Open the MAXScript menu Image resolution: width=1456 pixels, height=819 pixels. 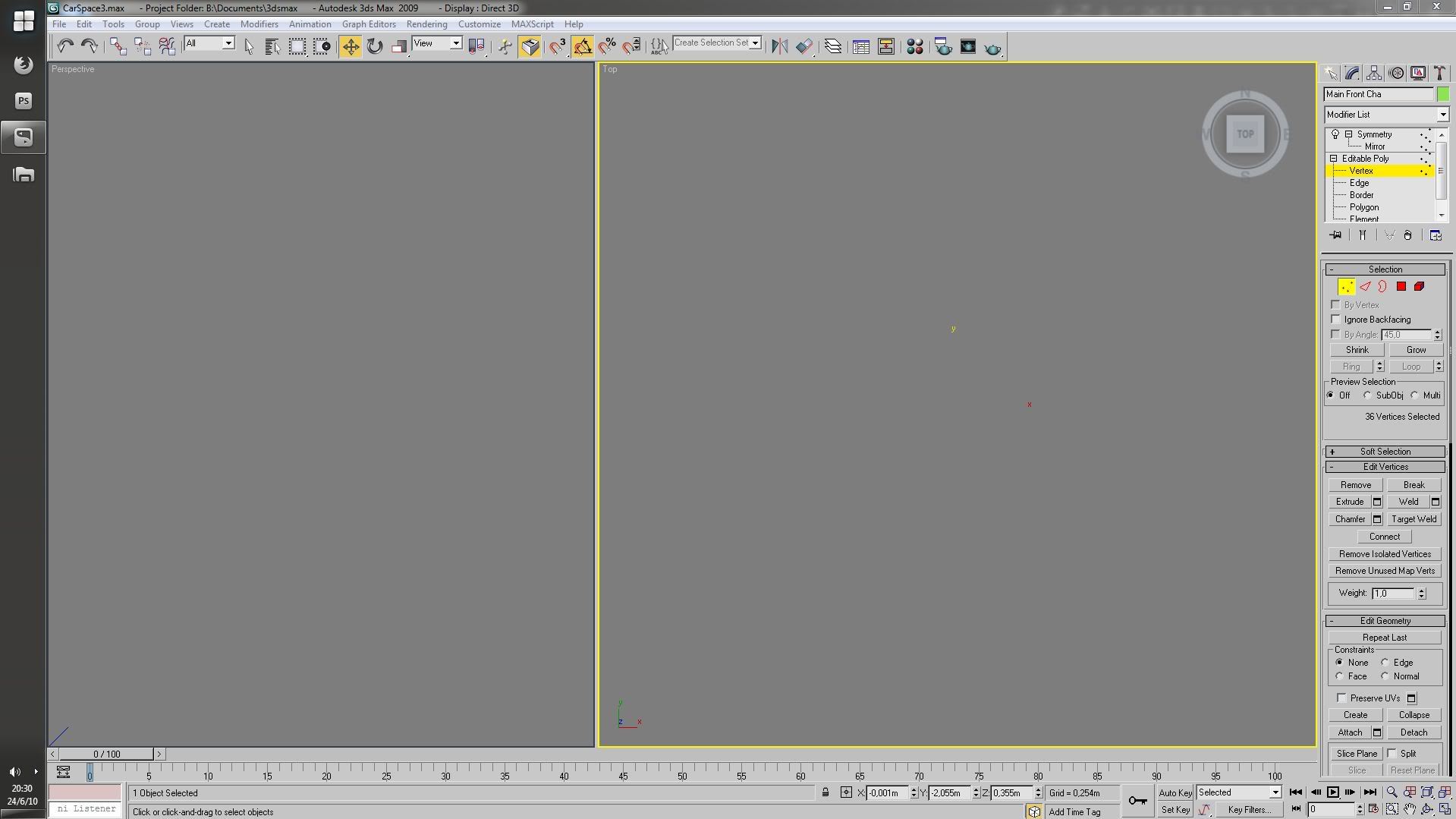point(533,24)
